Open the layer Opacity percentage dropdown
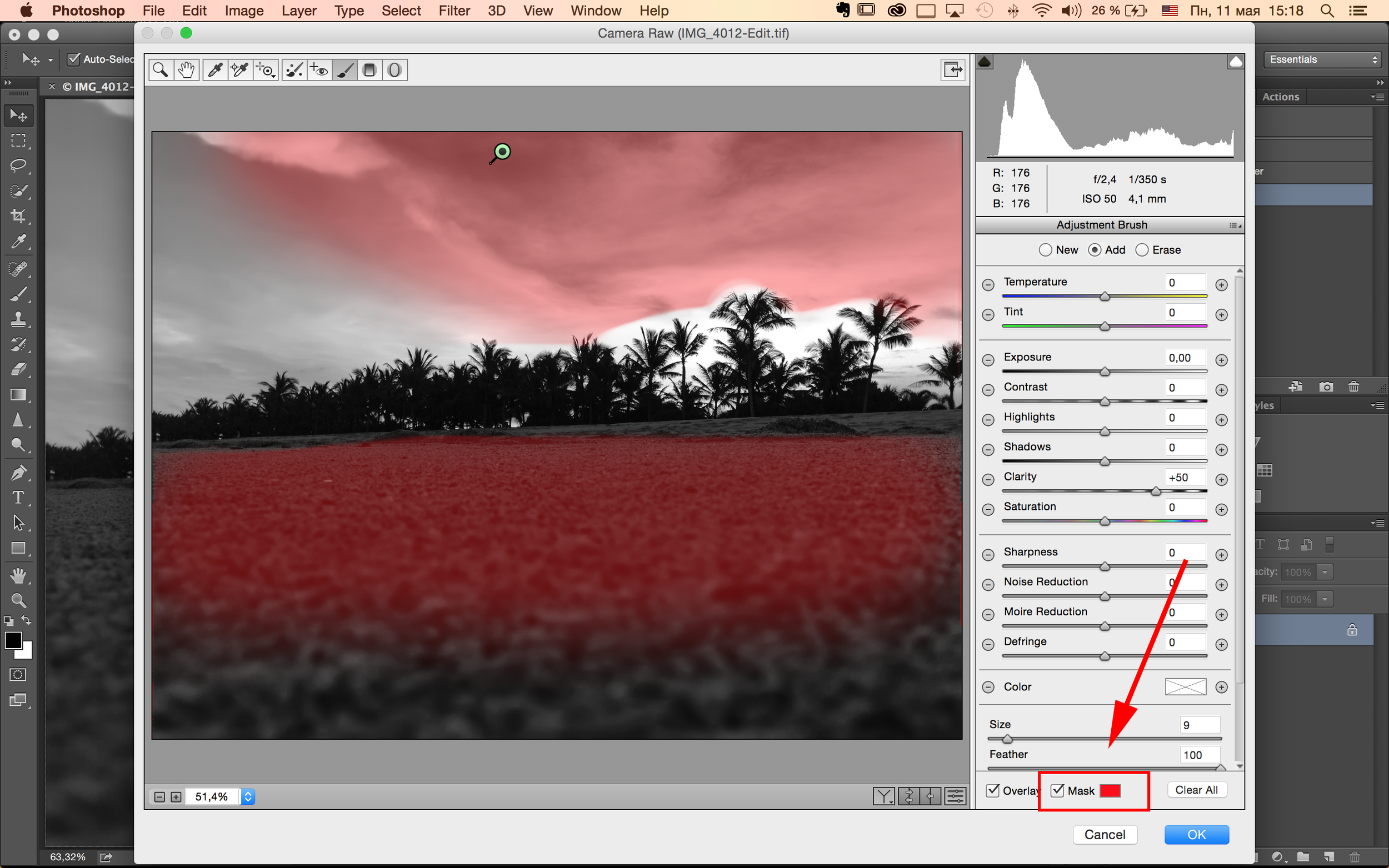1389x868 pixels. (x=1325, y=572)
